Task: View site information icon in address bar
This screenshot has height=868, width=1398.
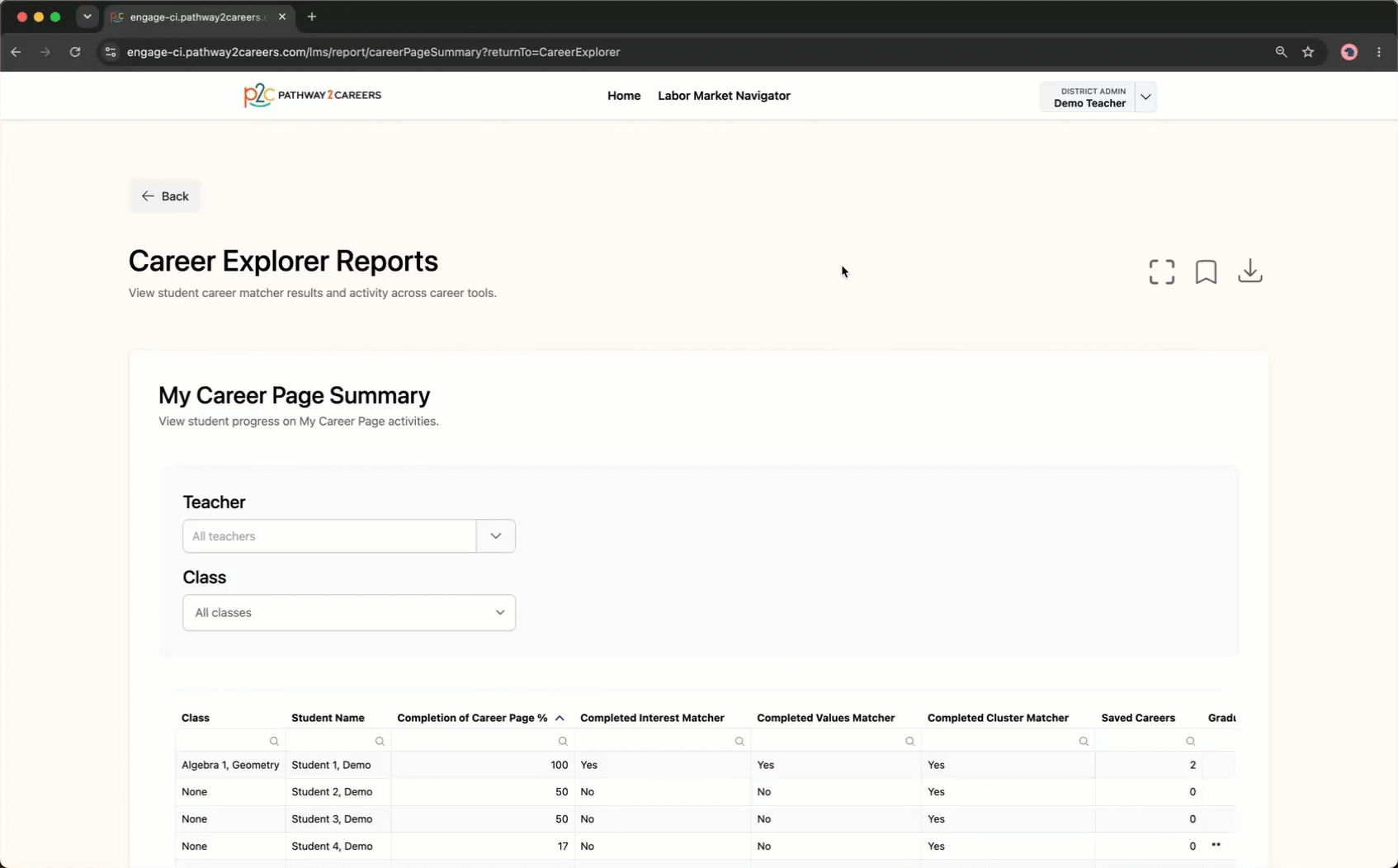Action: (110, 52)
